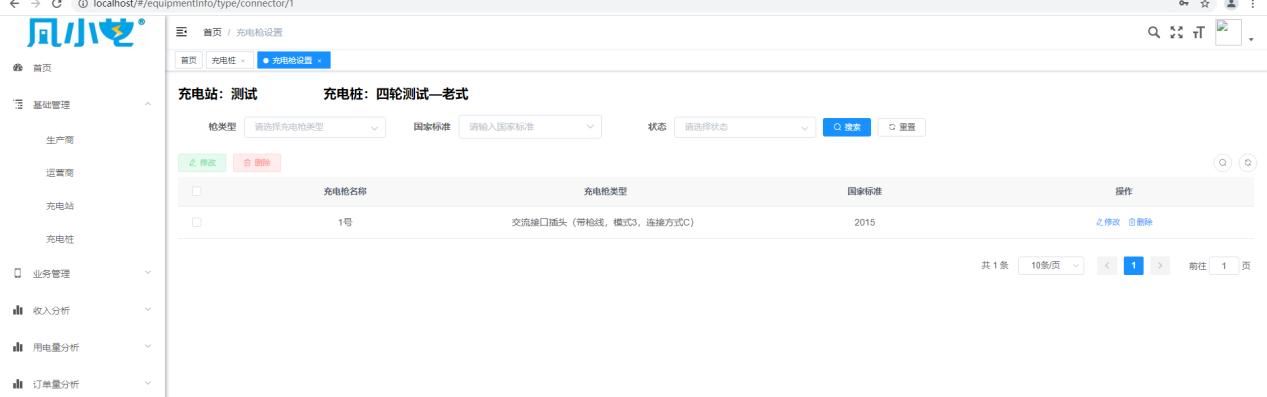Screen dimensions: 1267x397
Task: Go to pagination page 1
Action: (1133, 265)
